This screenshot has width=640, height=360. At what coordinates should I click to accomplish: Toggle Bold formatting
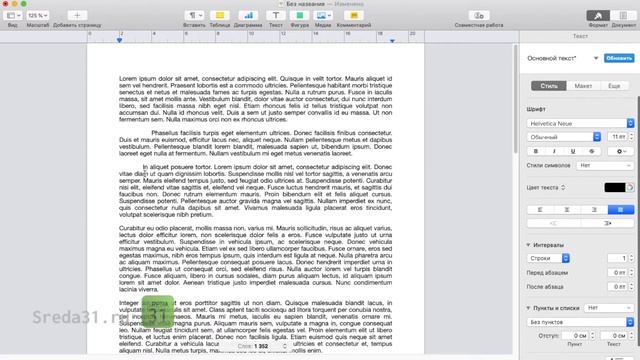[536, 151]
